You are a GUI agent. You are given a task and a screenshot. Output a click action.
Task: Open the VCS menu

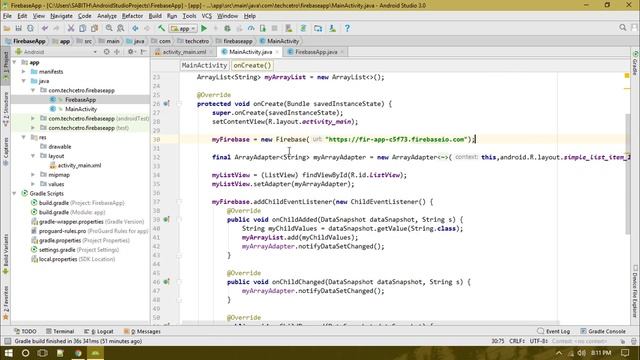(207, 16)
